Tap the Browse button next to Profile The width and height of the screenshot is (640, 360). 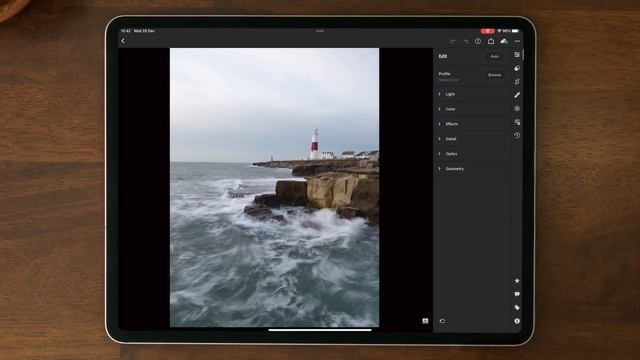(x=494, y=75)
